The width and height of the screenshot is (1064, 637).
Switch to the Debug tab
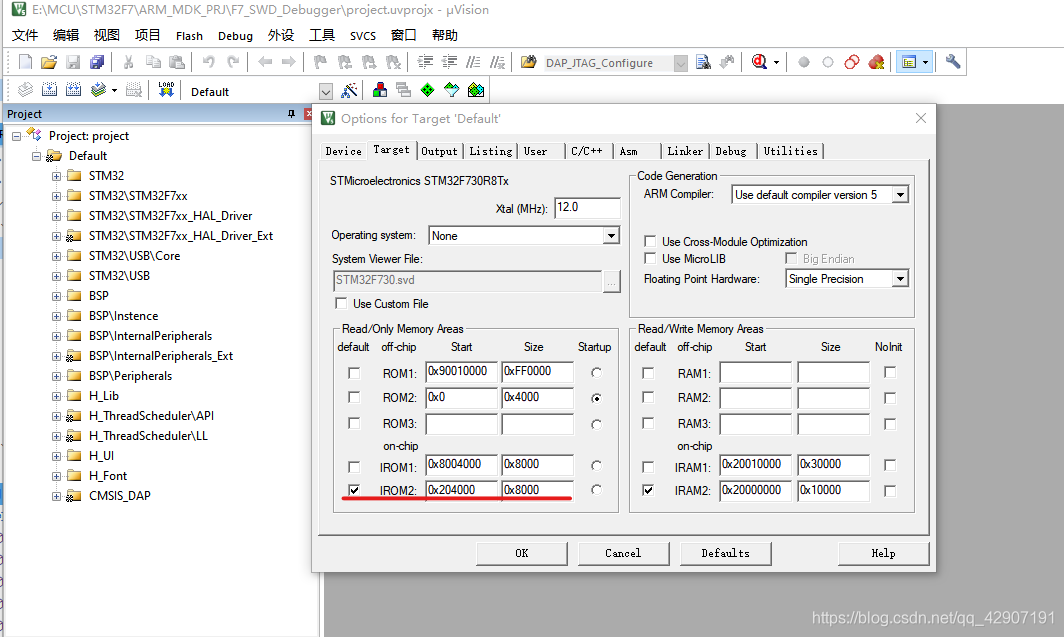(x=731, y=151)
